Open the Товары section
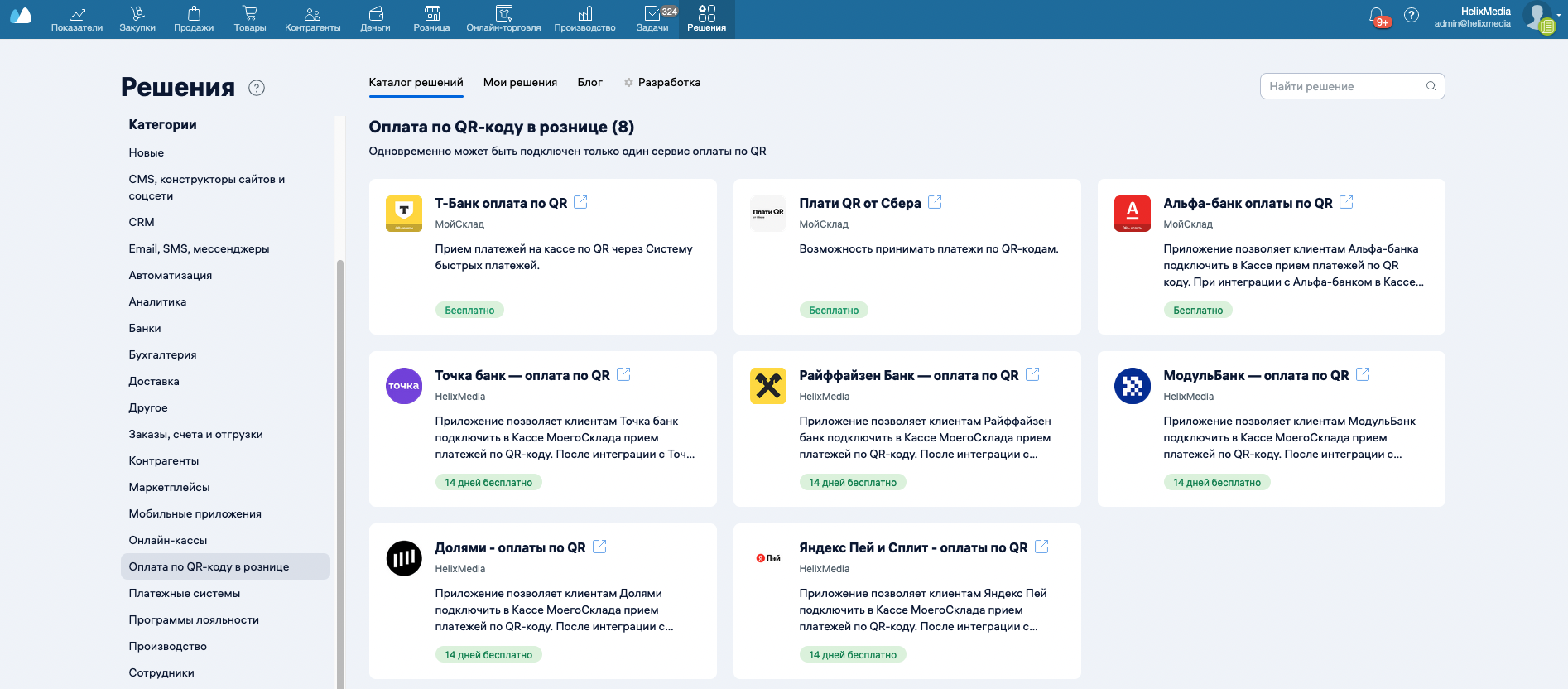 250,19
